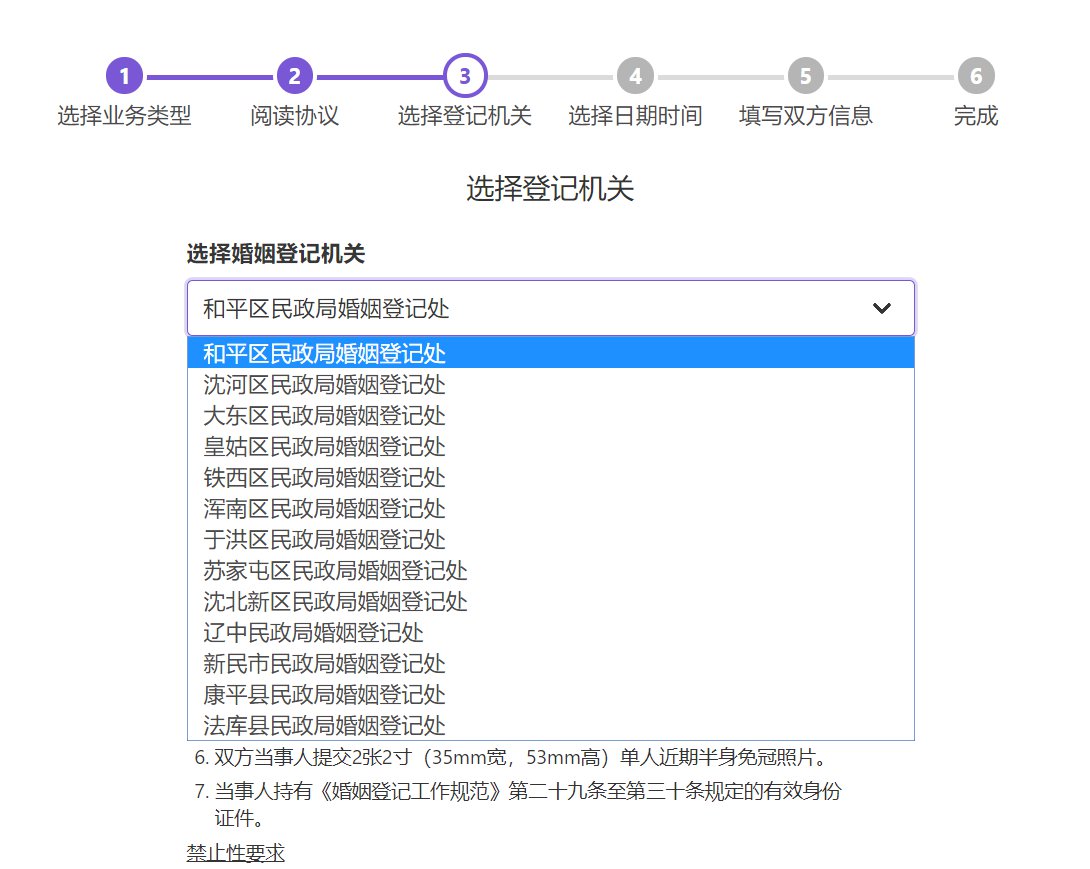The image size is (1090, 869).
Task: Pick 于洪区民政局婚姻登记处 option
Action: [x=324, y=539]
